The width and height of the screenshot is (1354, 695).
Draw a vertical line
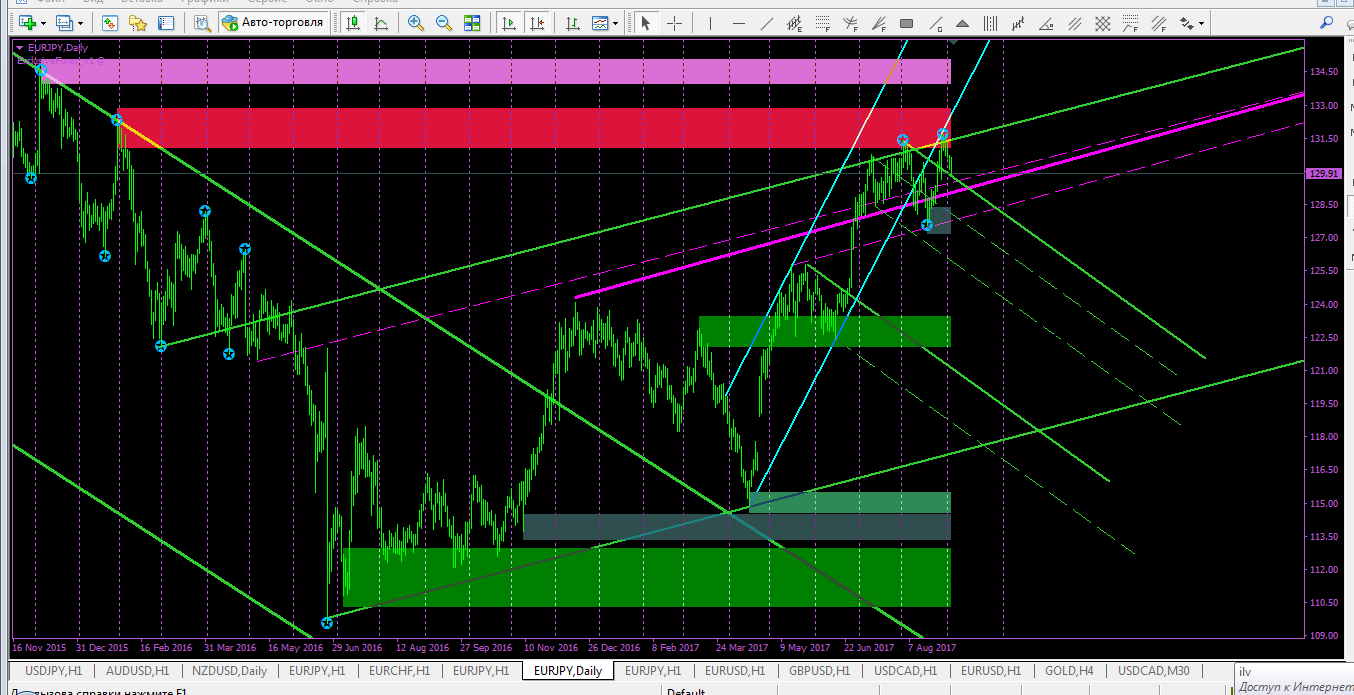pyautogui.click(x=711, y=22)
